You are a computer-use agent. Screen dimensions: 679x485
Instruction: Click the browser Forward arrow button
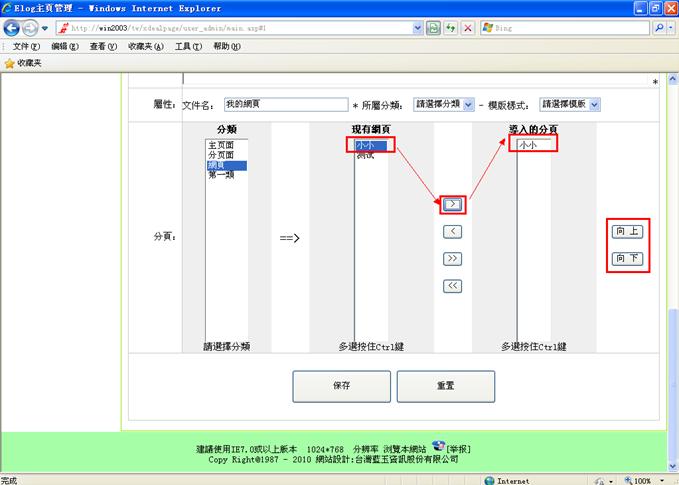[31, 28]
